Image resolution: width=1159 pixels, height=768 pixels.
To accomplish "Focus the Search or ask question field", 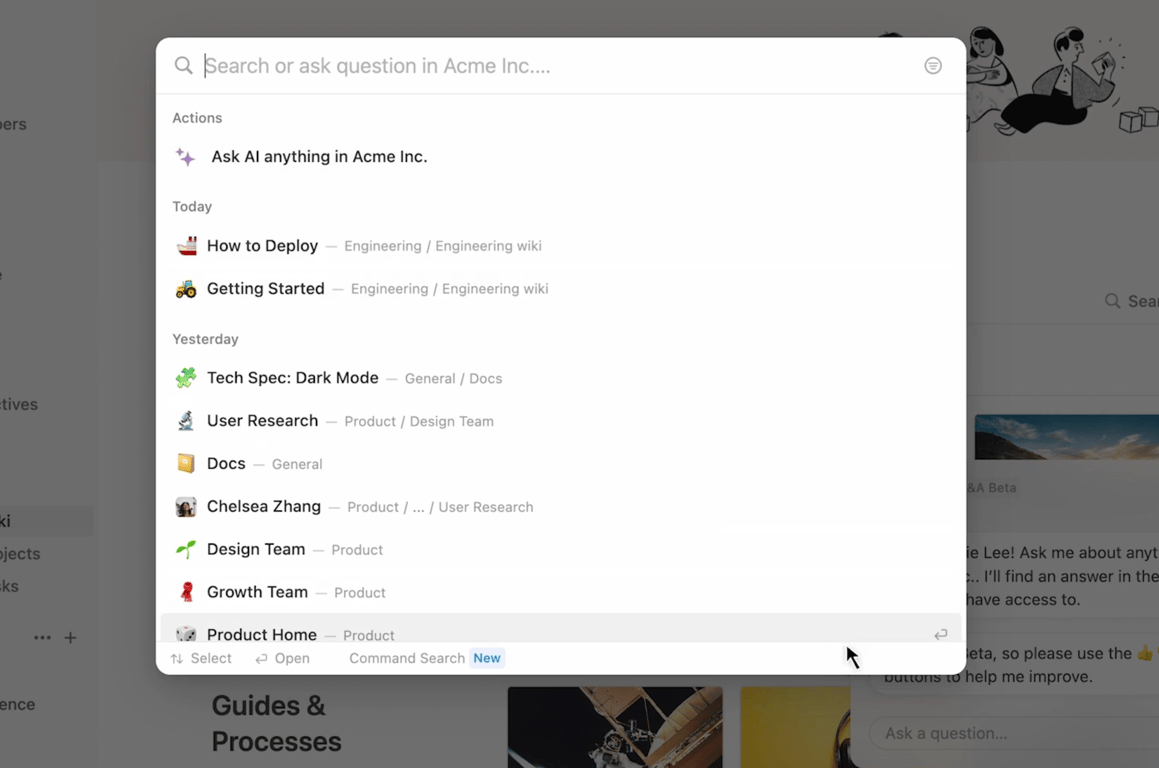I will click(560, 66).
